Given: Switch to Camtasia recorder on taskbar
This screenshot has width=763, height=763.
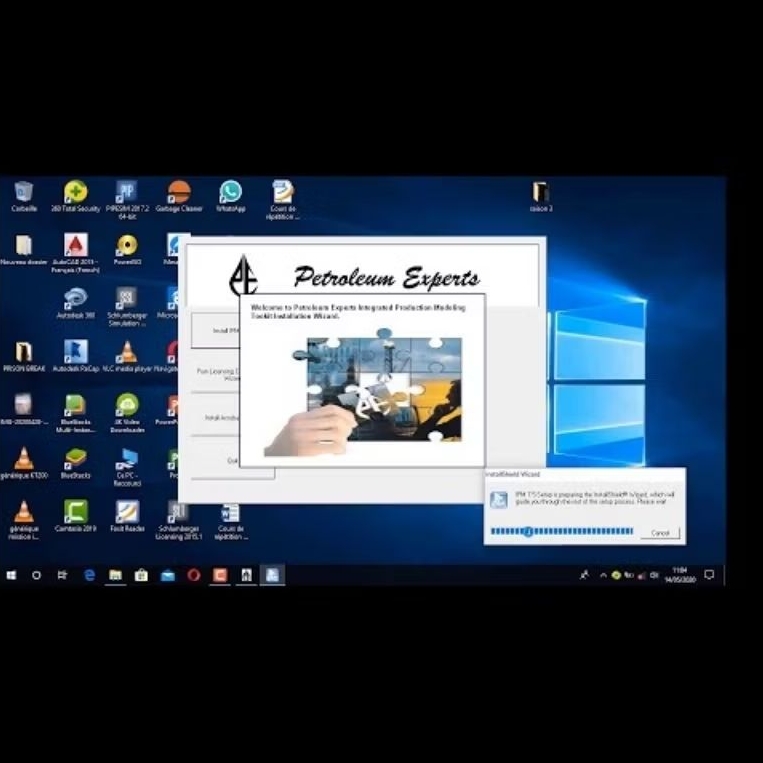Looking at the screenshot, I should click(220, 575).
